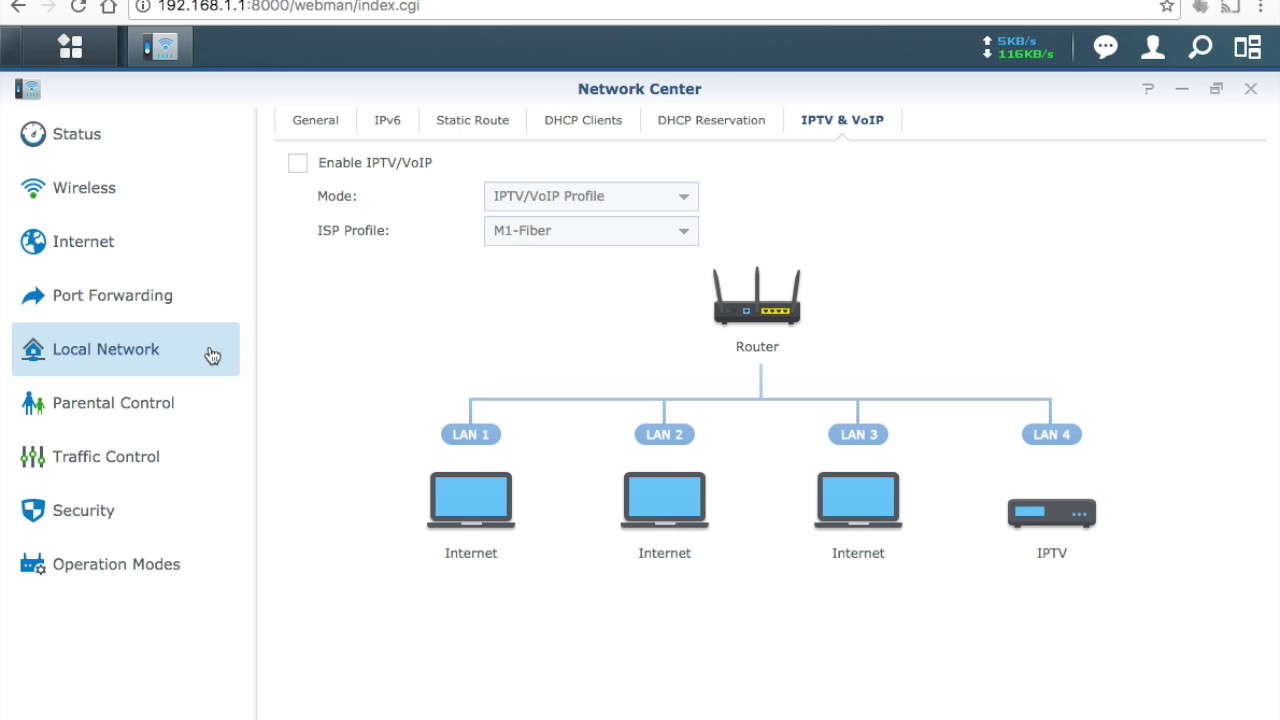Open the ISP Profile dropdown M1-Fiber
Viewport: 1280px width, 720px height.
591,231
